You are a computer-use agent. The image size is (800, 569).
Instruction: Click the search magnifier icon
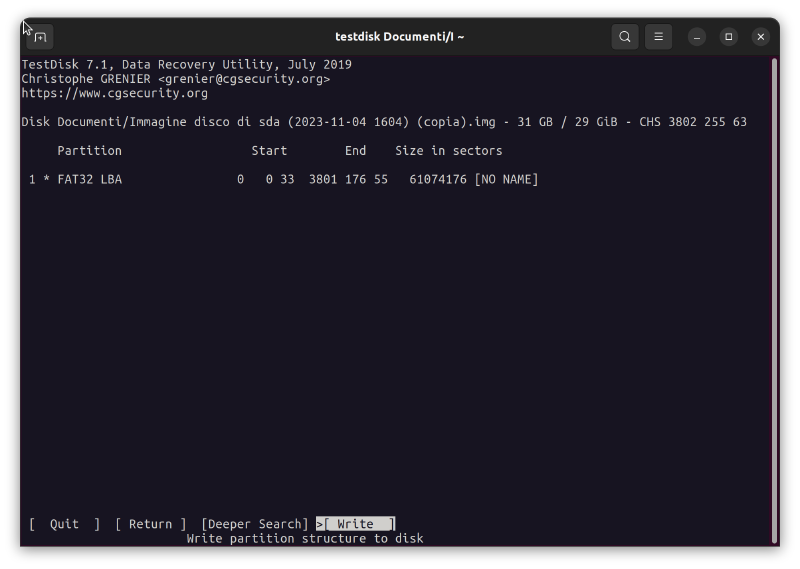tap(625, 37)
